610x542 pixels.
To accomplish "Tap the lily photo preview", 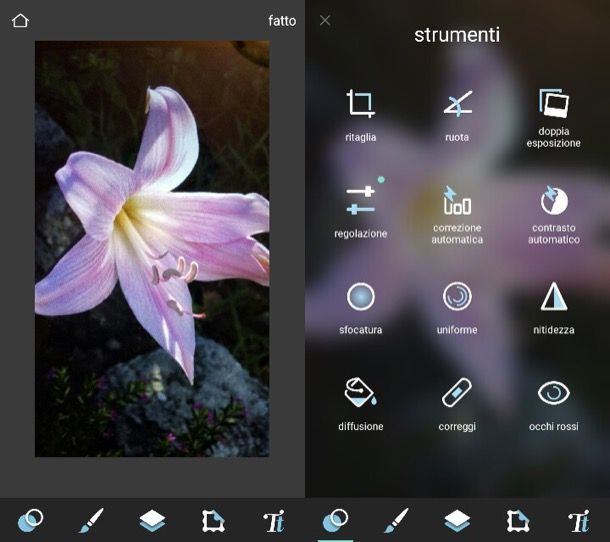I will 152,249.
